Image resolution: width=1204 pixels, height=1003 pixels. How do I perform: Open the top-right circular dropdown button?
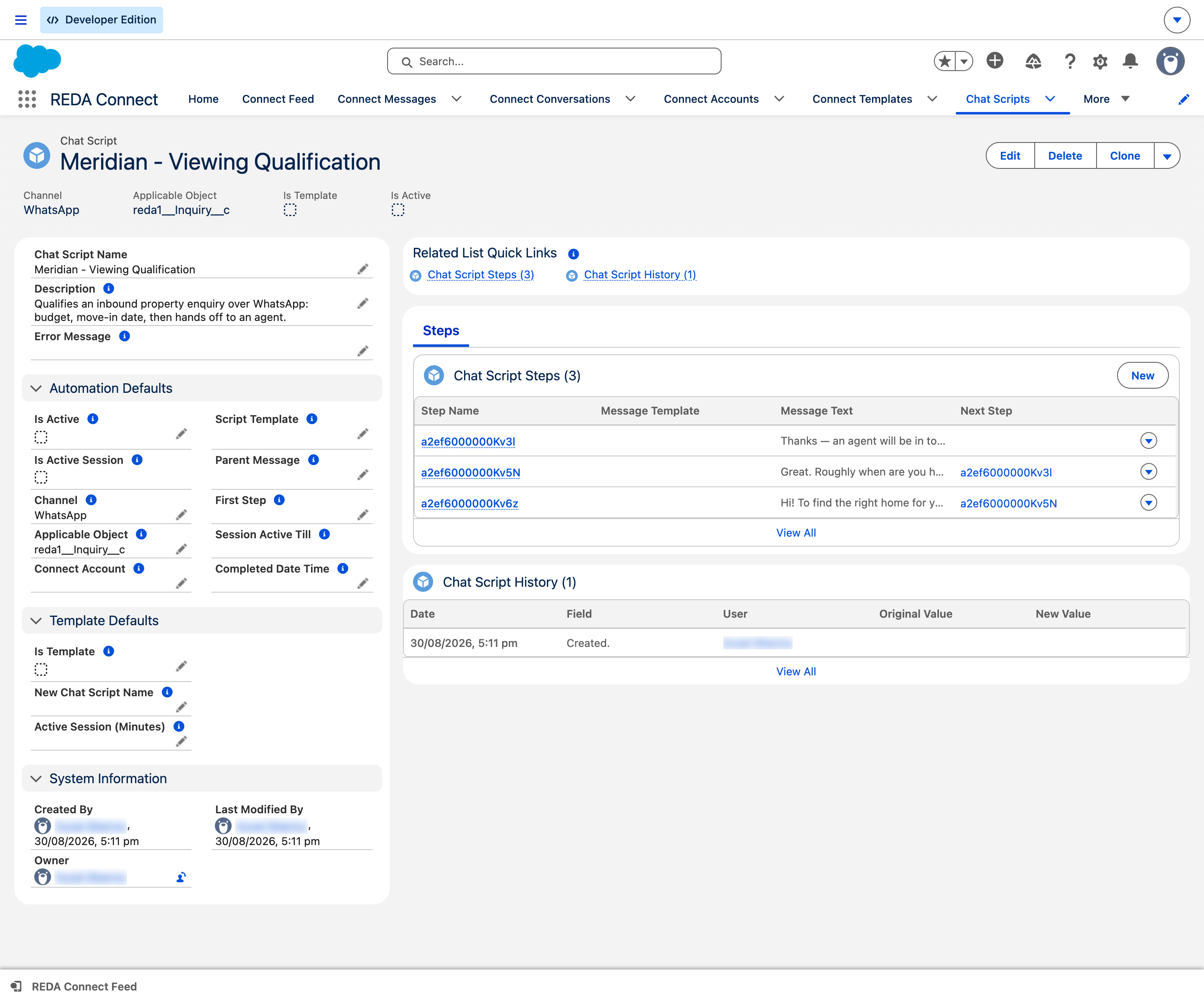click(x=1176, y=20)
